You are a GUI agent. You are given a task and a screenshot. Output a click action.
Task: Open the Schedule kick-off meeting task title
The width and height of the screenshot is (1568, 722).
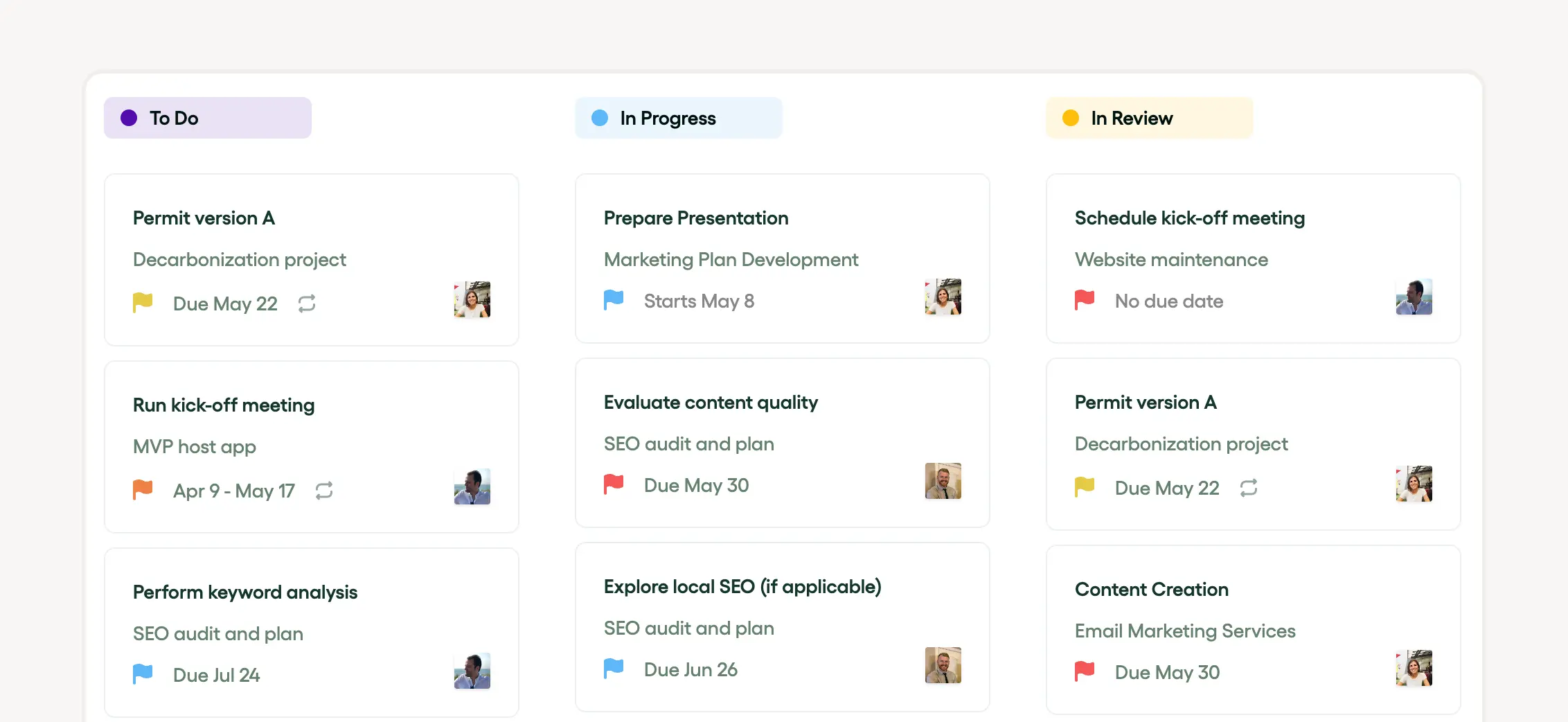click(x=1190, y=218)
